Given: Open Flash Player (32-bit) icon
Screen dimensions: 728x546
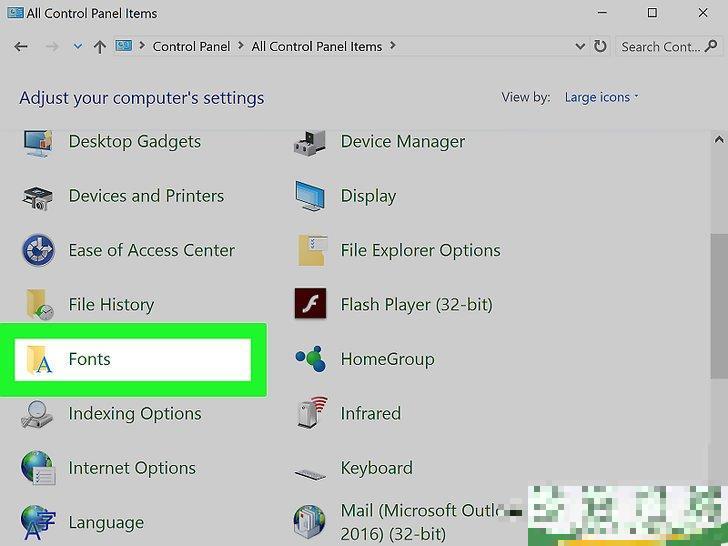Looking at the screenshot, I should 310,305.
